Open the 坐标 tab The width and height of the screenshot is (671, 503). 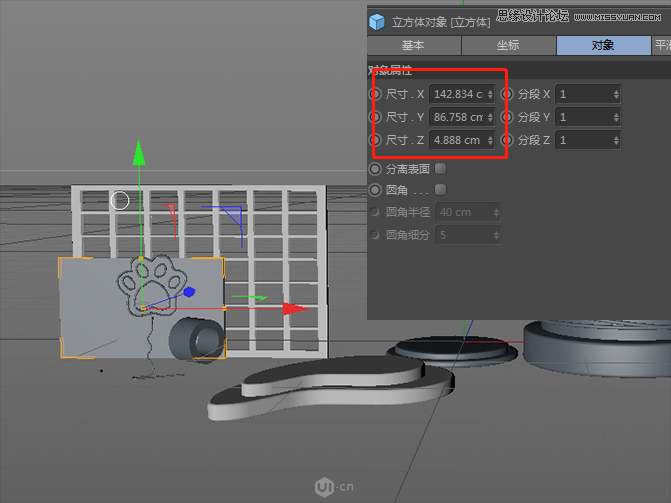point(508,45)
